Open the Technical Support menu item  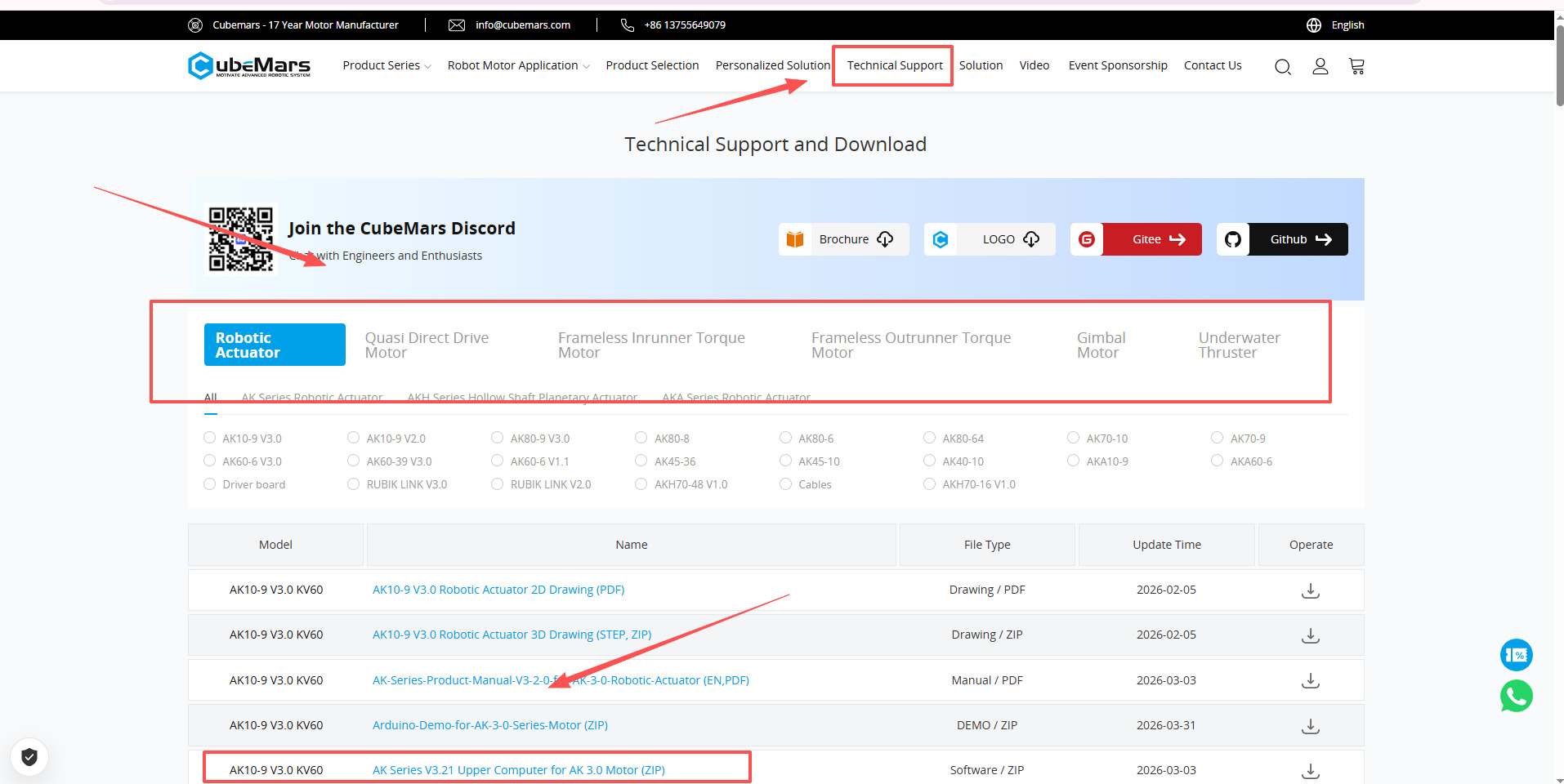[x=894, y=65]
